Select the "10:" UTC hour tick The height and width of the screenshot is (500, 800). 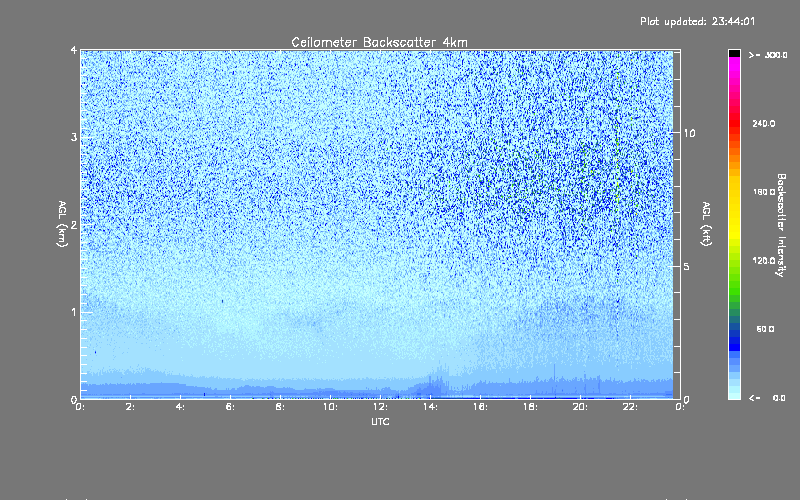[331, 407]
